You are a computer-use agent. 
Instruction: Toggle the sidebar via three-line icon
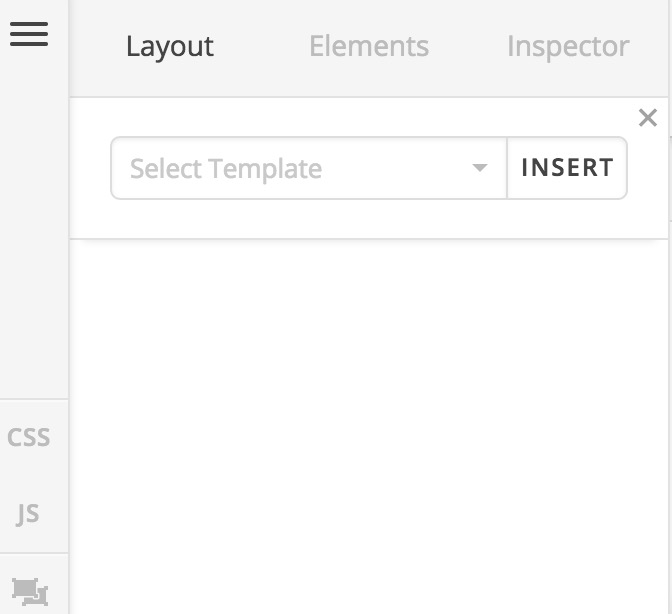point(29,34)
